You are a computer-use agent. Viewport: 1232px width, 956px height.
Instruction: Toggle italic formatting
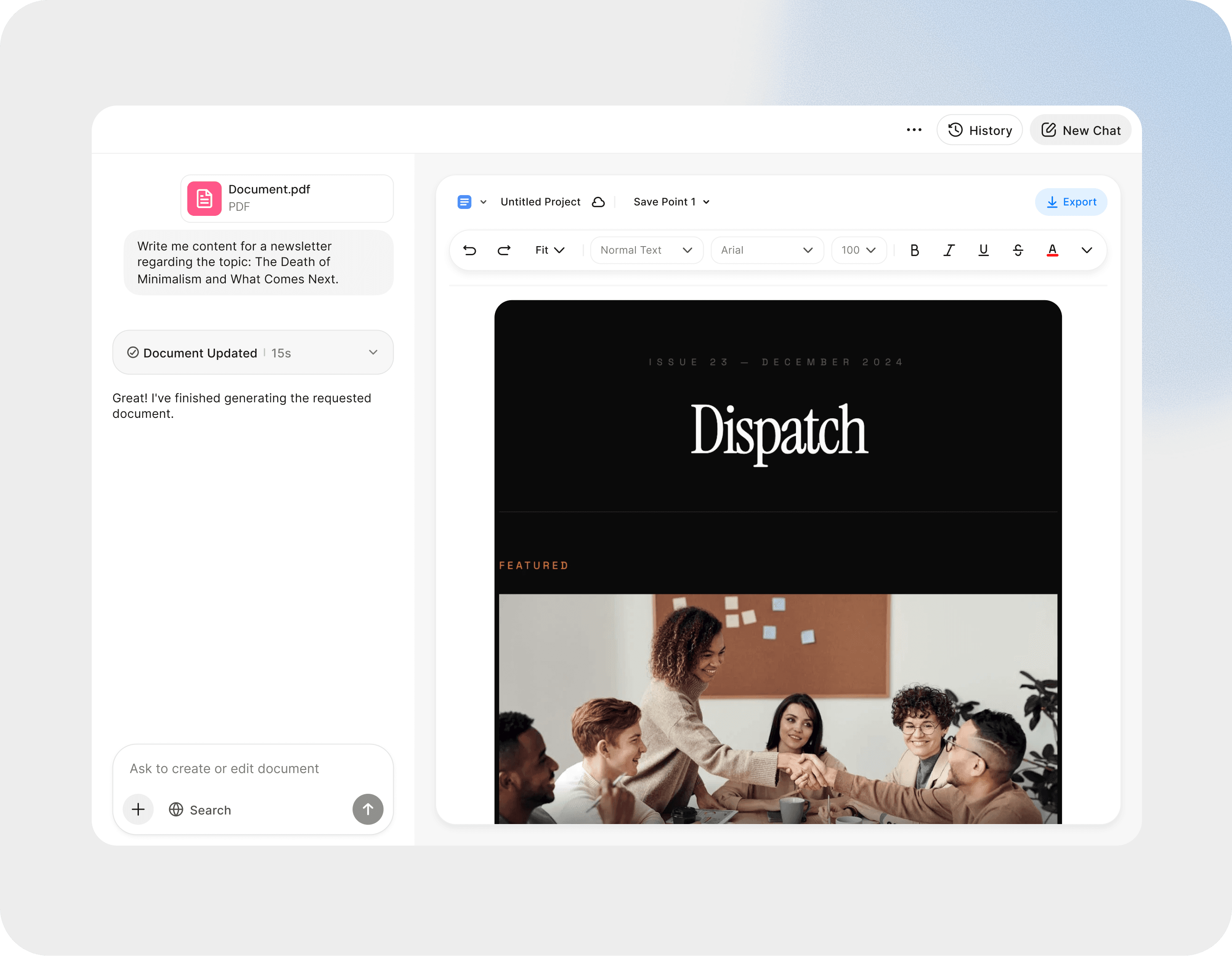coord(949,250)
